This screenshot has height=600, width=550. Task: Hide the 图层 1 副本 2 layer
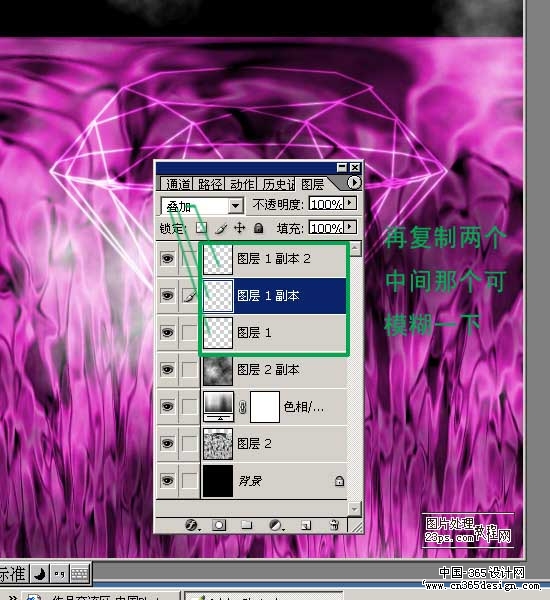tap(167, 259)
